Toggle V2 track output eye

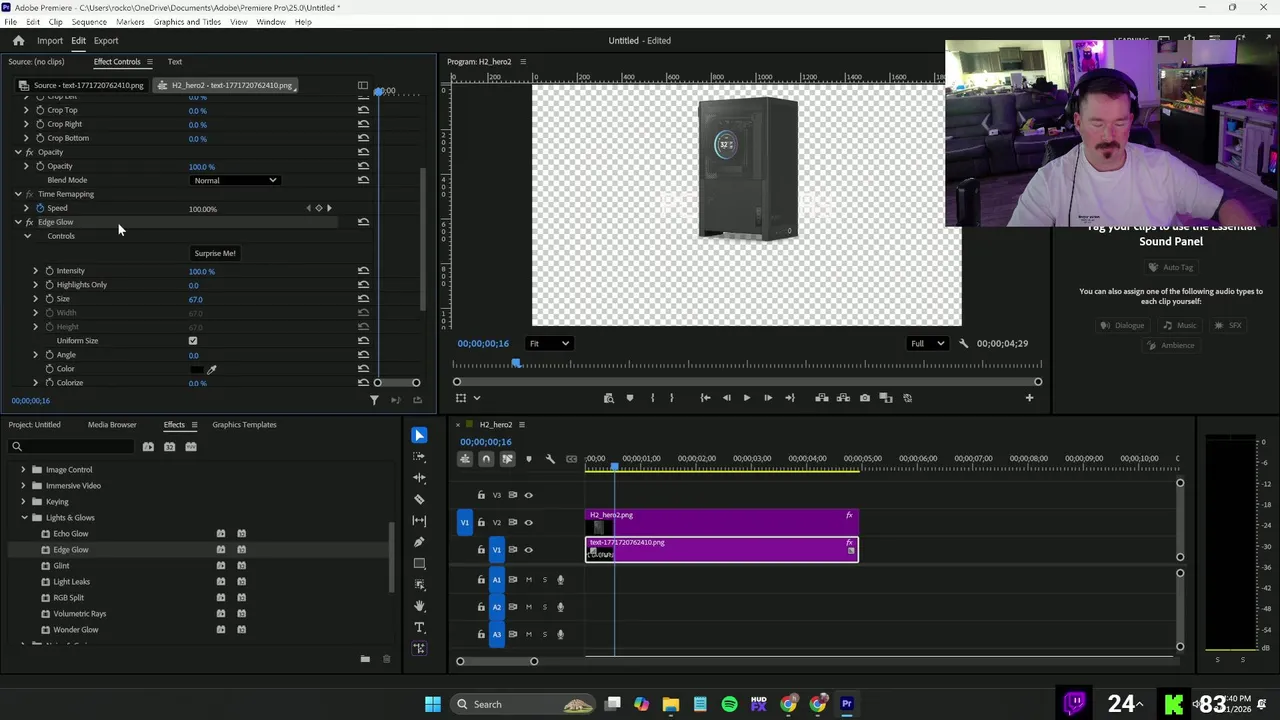[x=528, y=522]
